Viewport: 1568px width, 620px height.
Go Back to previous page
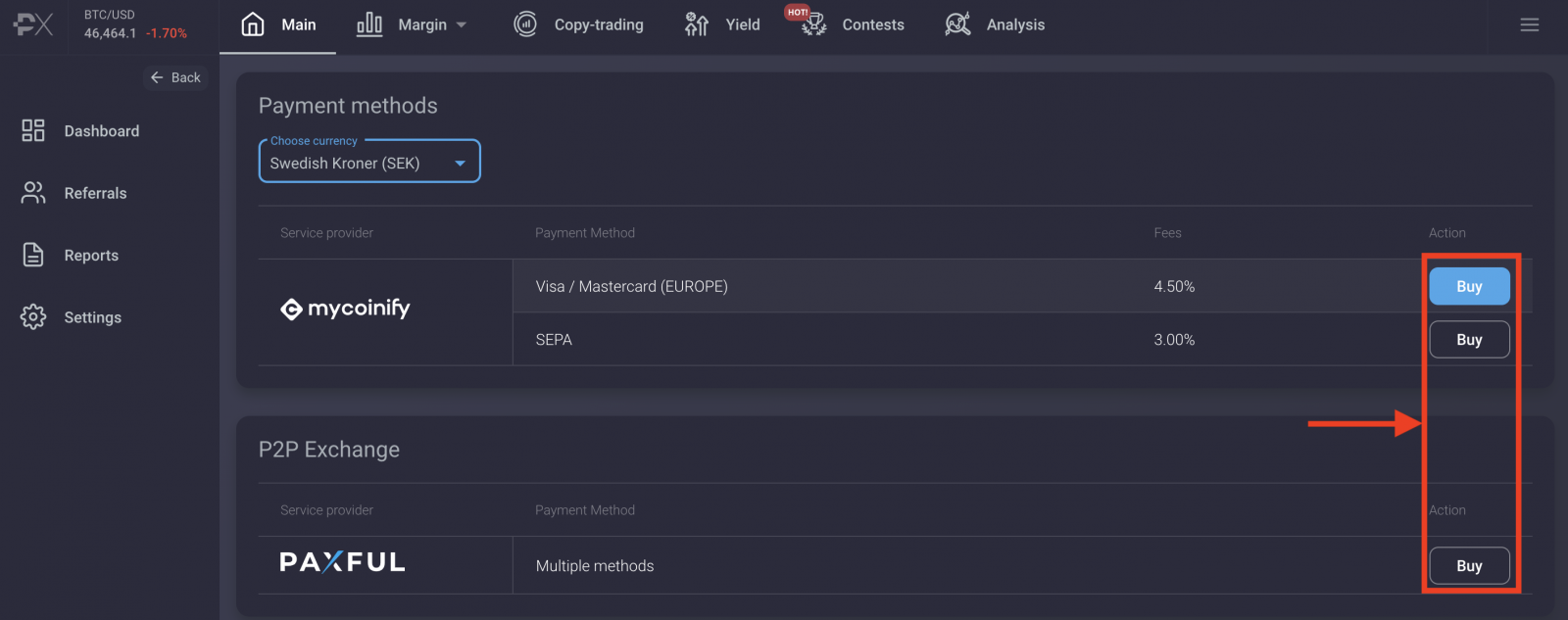coord(175,77)
